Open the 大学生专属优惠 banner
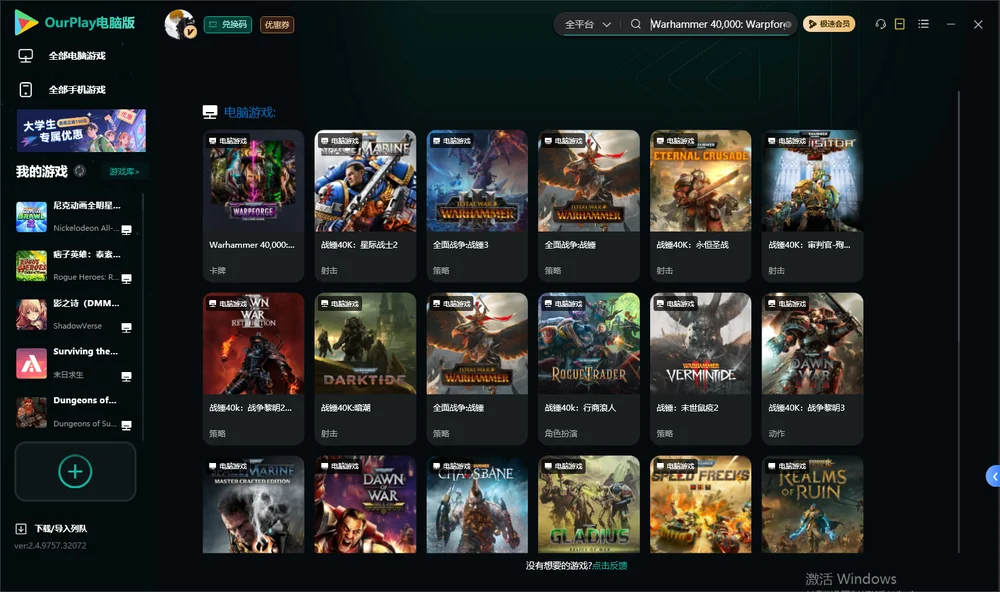1000x592 pixels. (x=81, y=130)
